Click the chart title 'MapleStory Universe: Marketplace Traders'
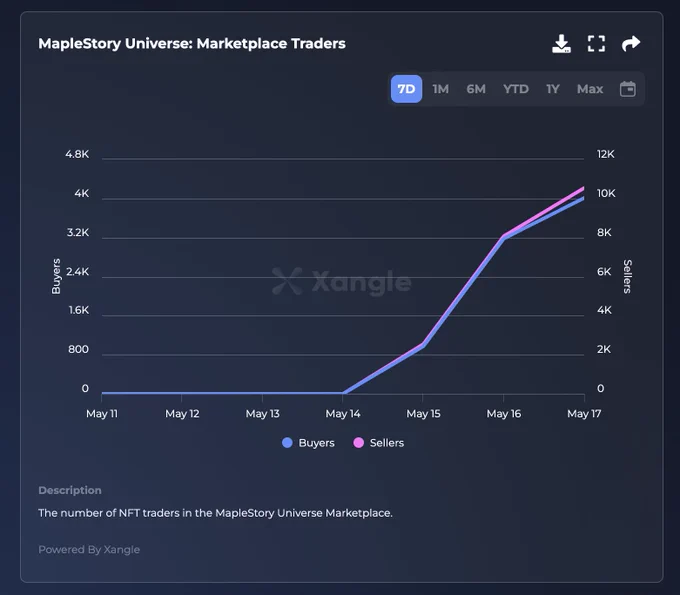This screenshot has width=680, height=595. (x=192, y=43)
